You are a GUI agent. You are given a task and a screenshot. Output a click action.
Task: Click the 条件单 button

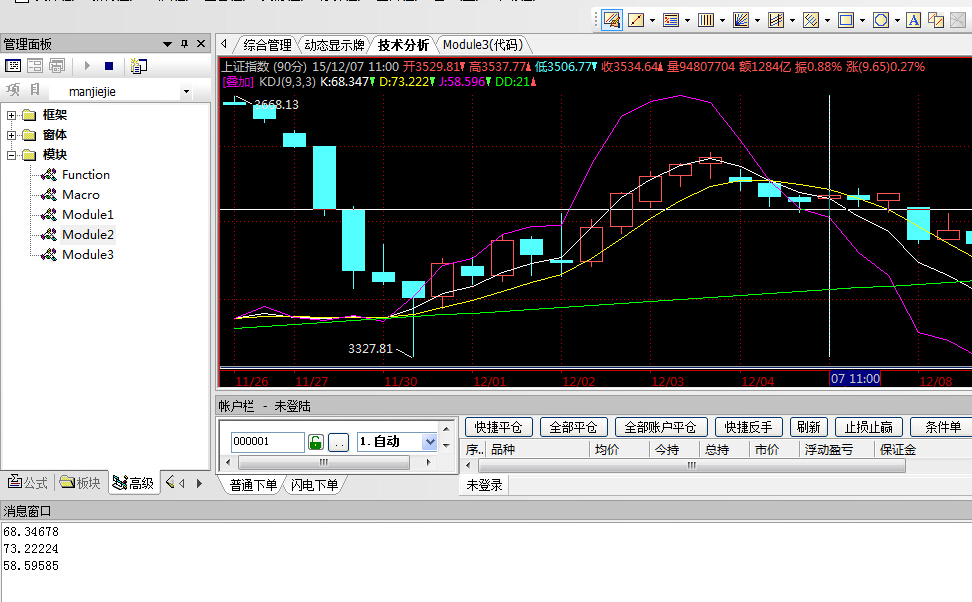[942, 427]
